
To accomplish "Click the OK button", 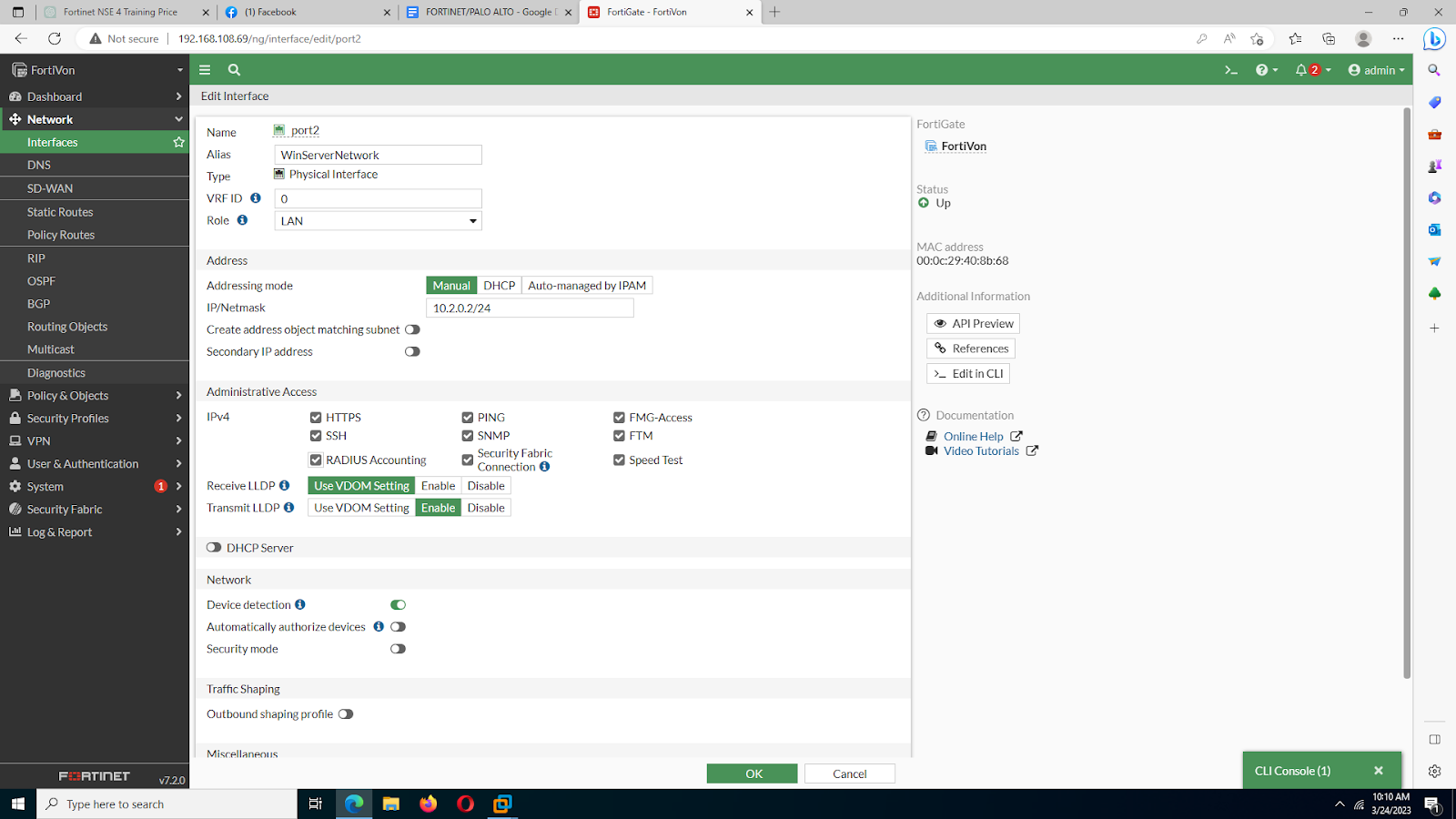I will 753,773.
